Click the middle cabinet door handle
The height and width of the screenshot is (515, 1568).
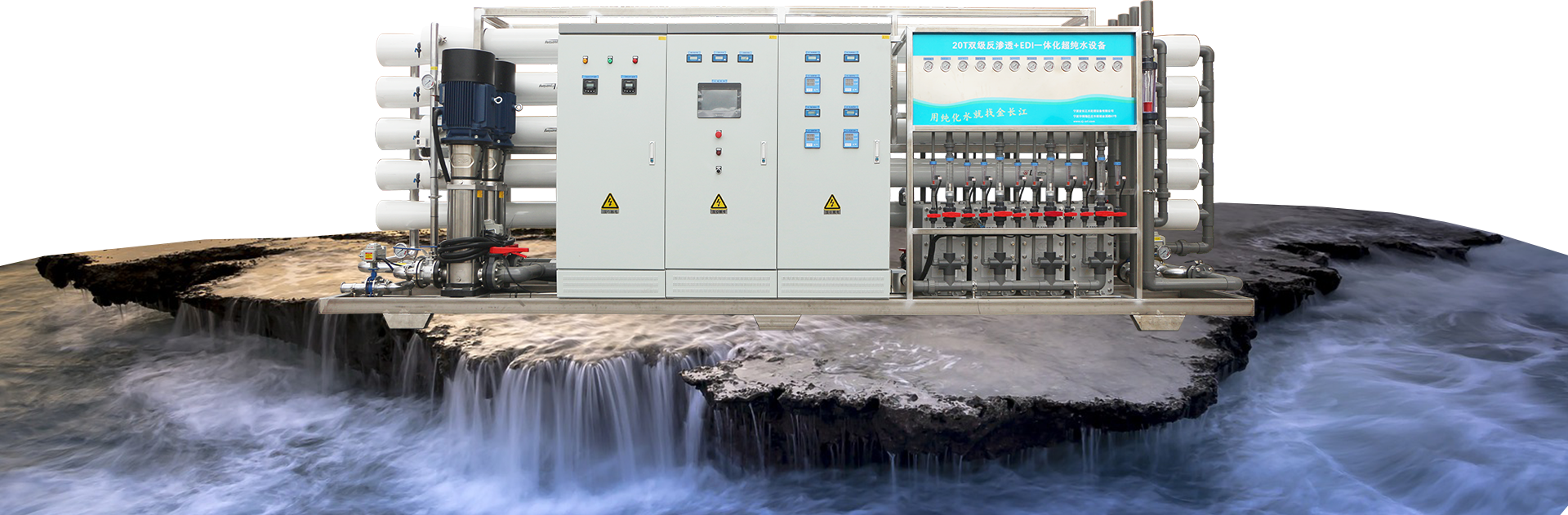(x=764, y=153)
